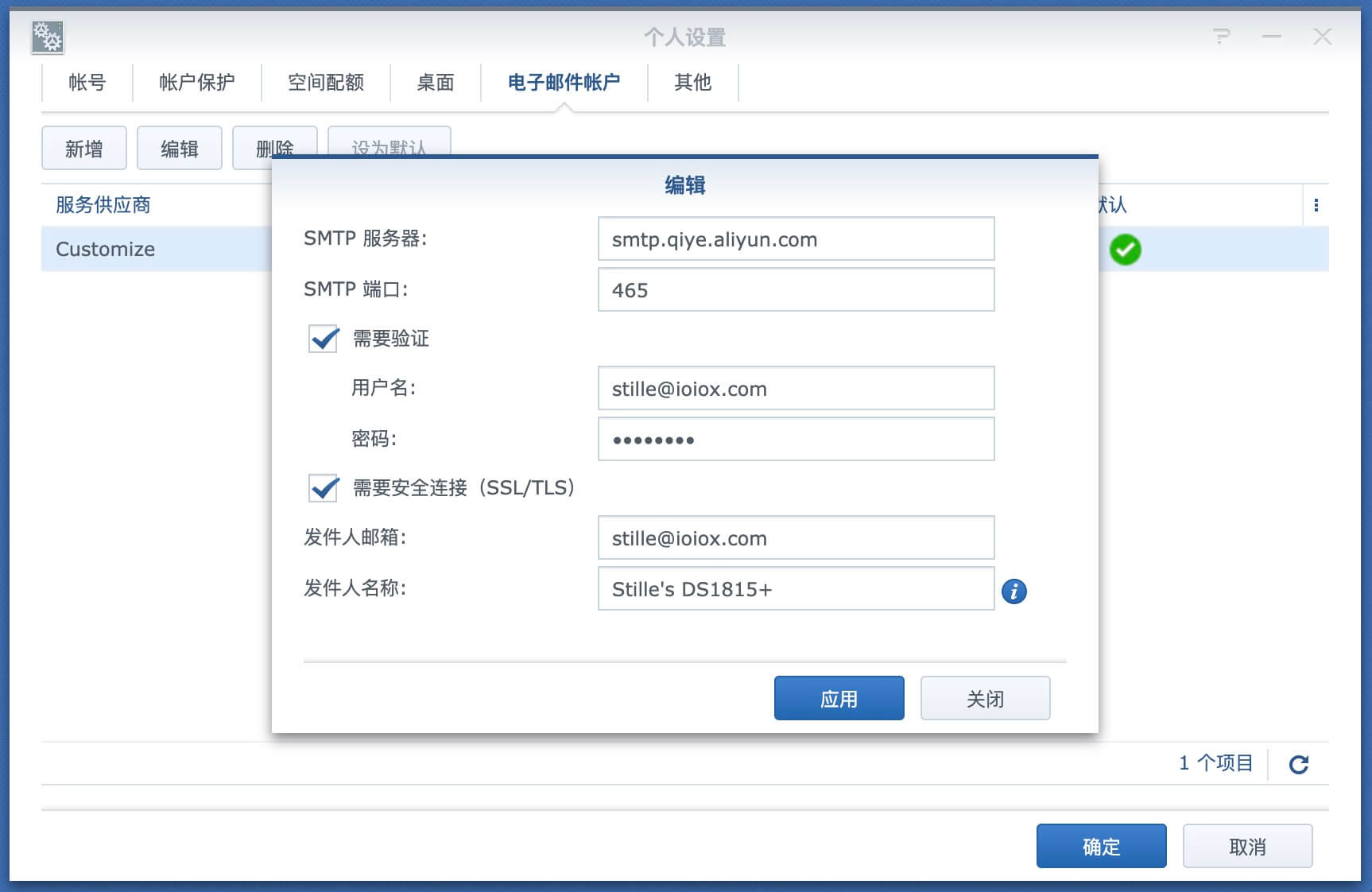Click the 1 个项目 count text
Screen dimensions: 1372x892
pyautogui.click(x=1216, y=763)
